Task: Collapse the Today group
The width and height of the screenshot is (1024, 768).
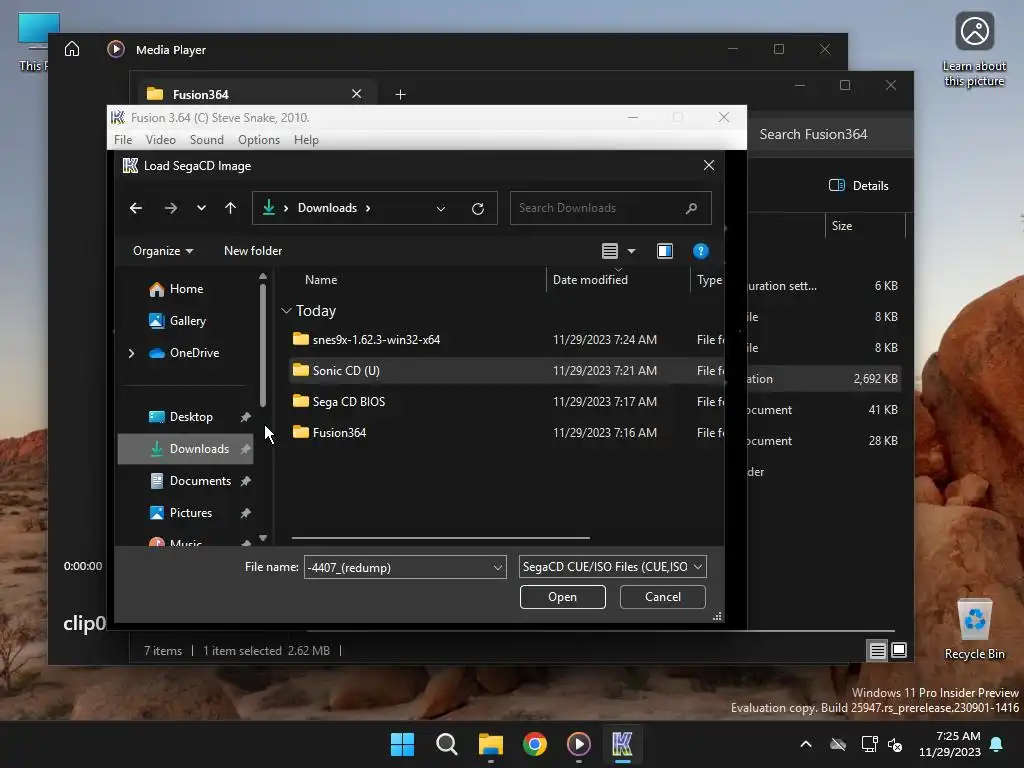Action: pyautogui.click(x=286, y=311)
